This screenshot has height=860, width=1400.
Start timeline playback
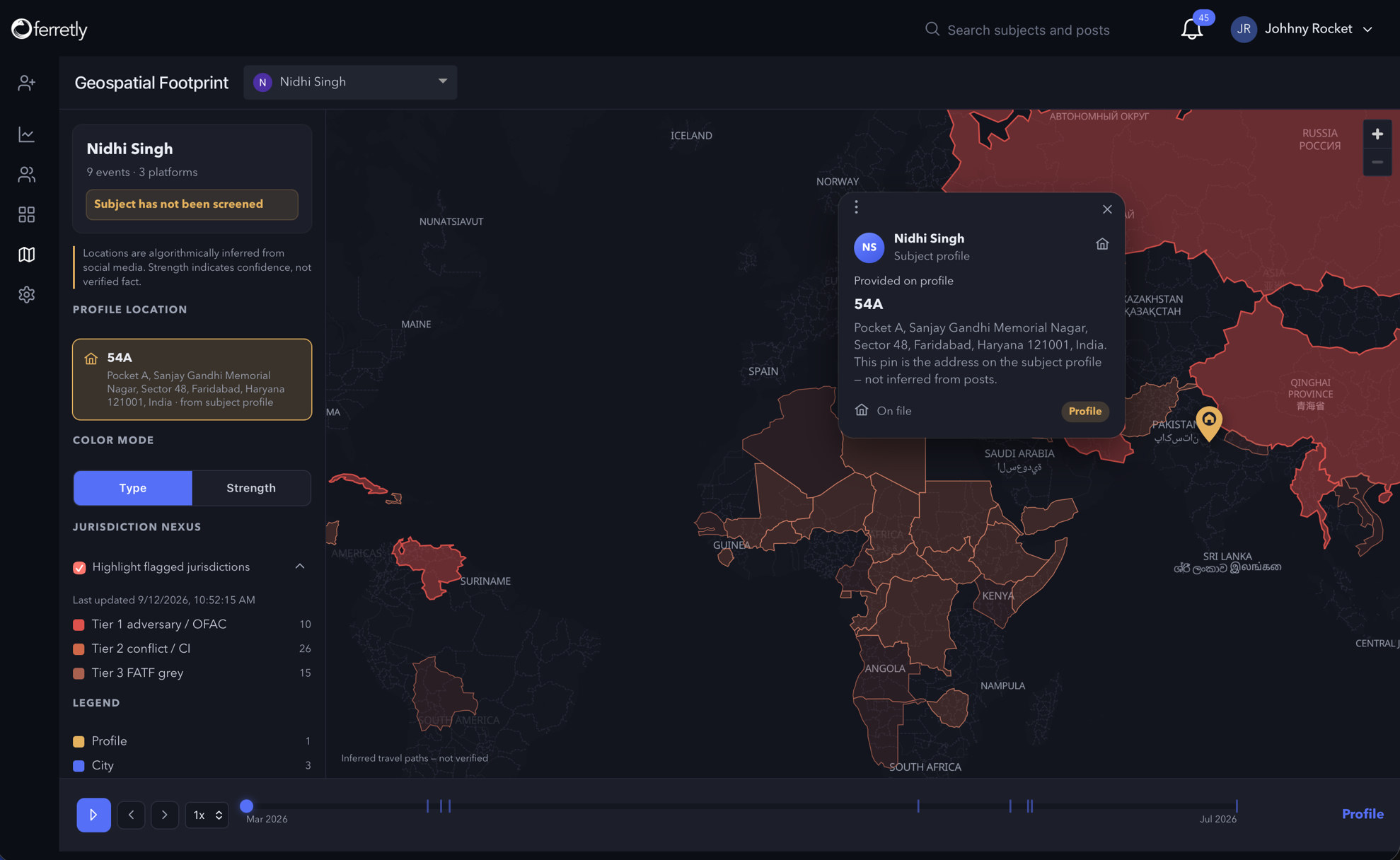point(93,815)
